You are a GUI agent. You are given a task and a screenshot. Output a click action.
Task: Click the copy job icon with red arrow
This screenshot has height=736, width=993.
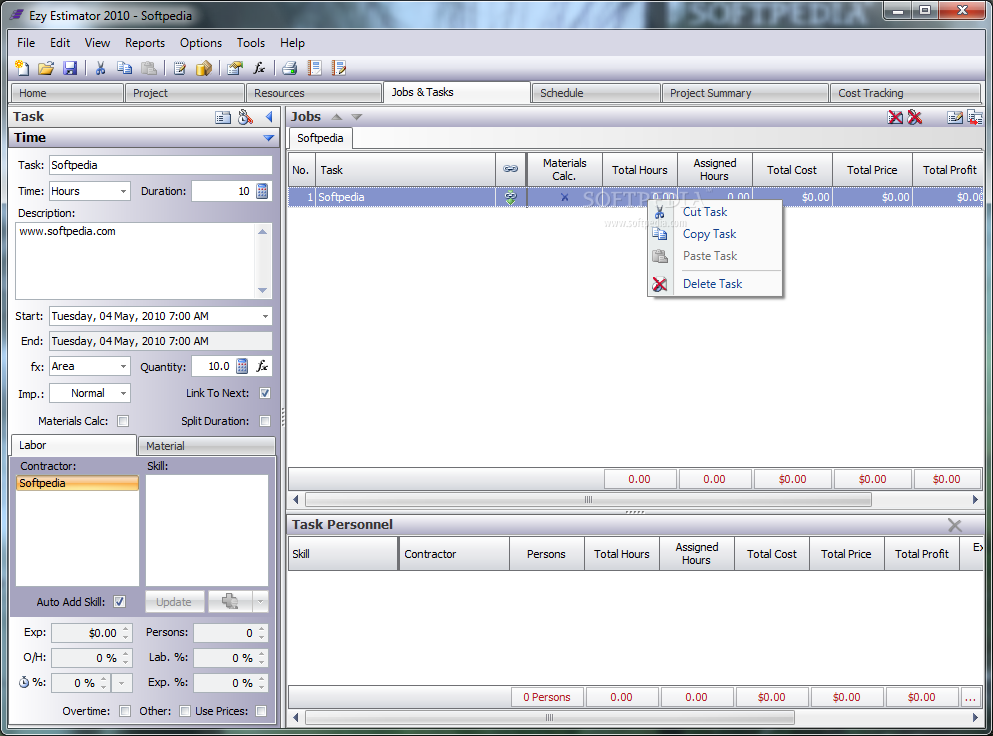tap(975, 117)
